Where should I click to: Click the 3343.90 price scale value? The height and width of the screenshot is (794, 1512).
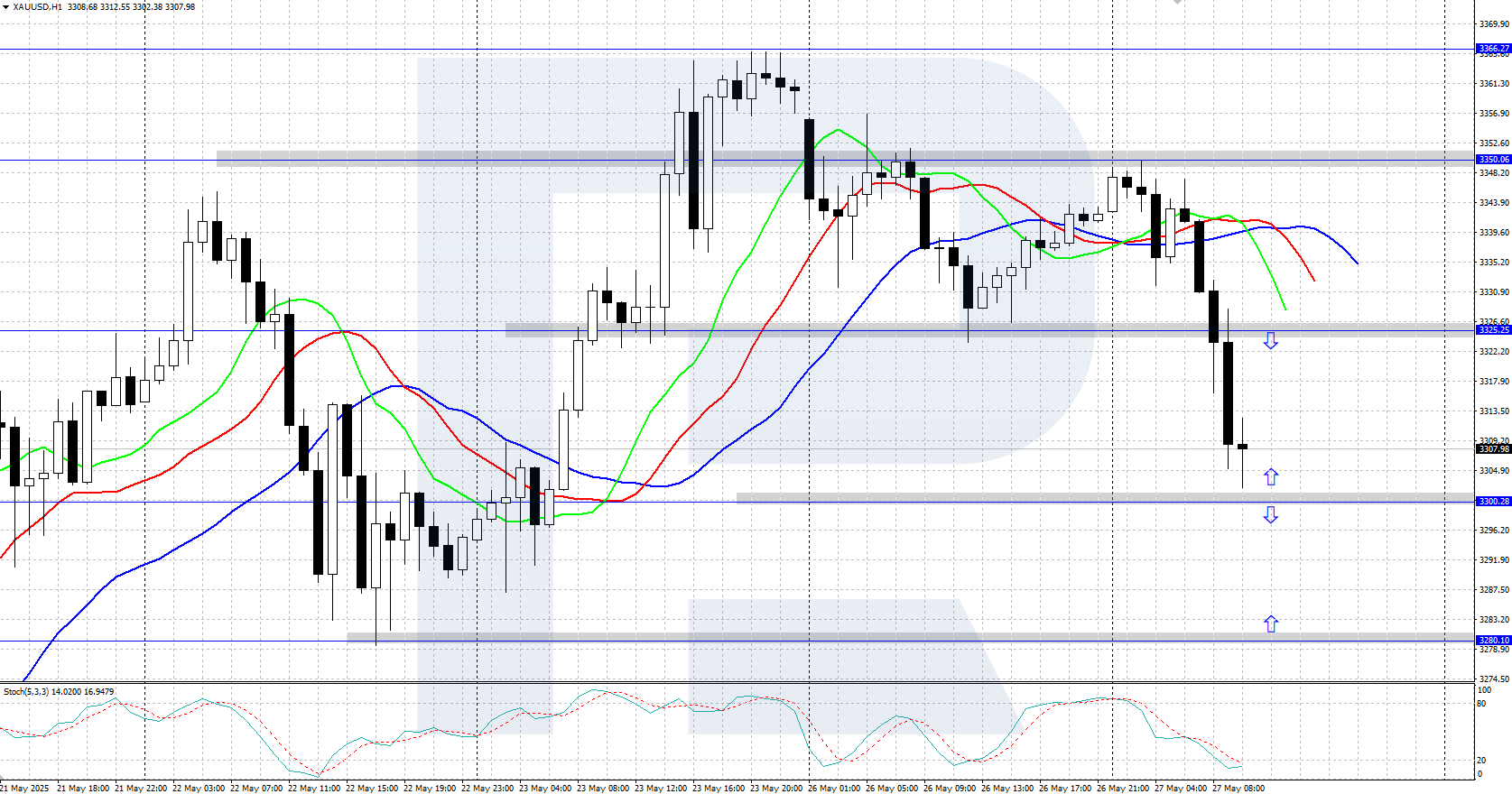point(1494,203)
